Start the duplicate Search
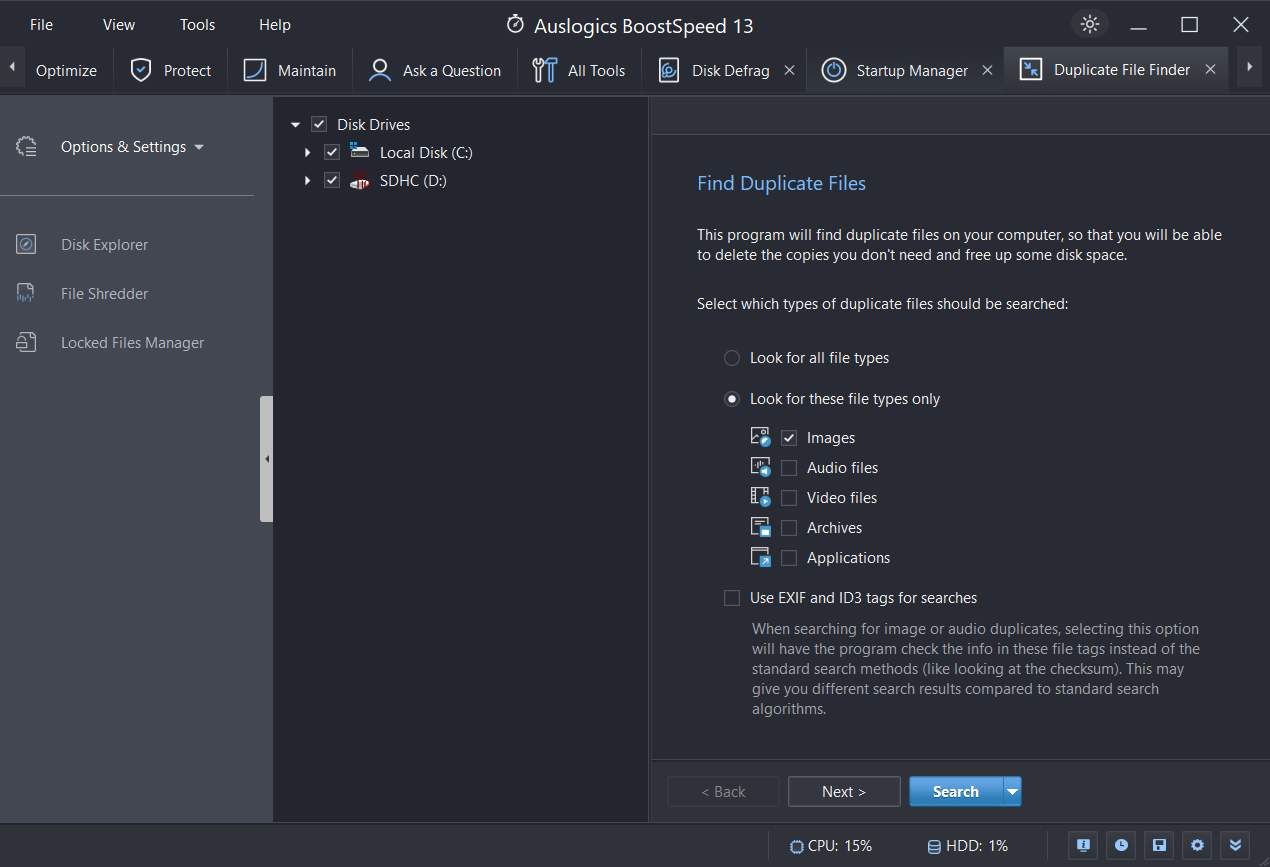The image size is (1270, 867). 955,792
